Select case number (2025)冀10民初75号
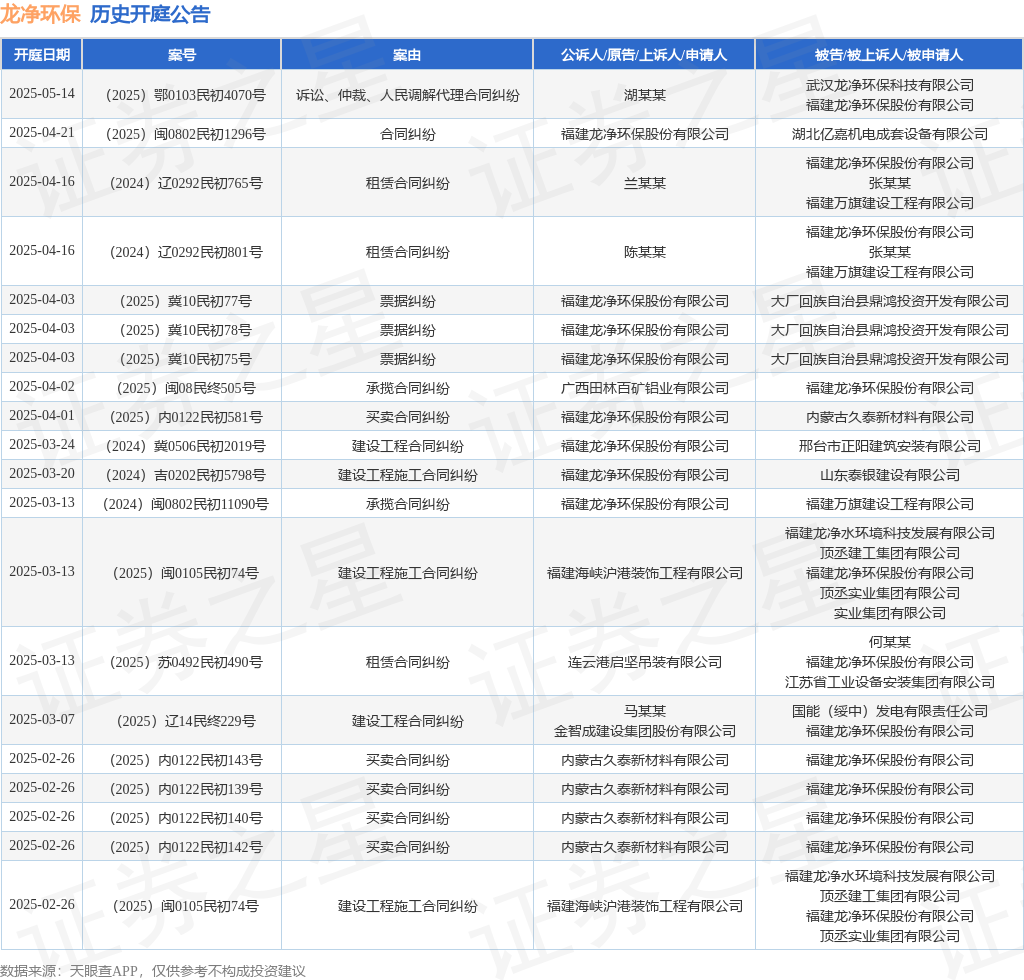The image size is (1024, 980). point(185,359)
